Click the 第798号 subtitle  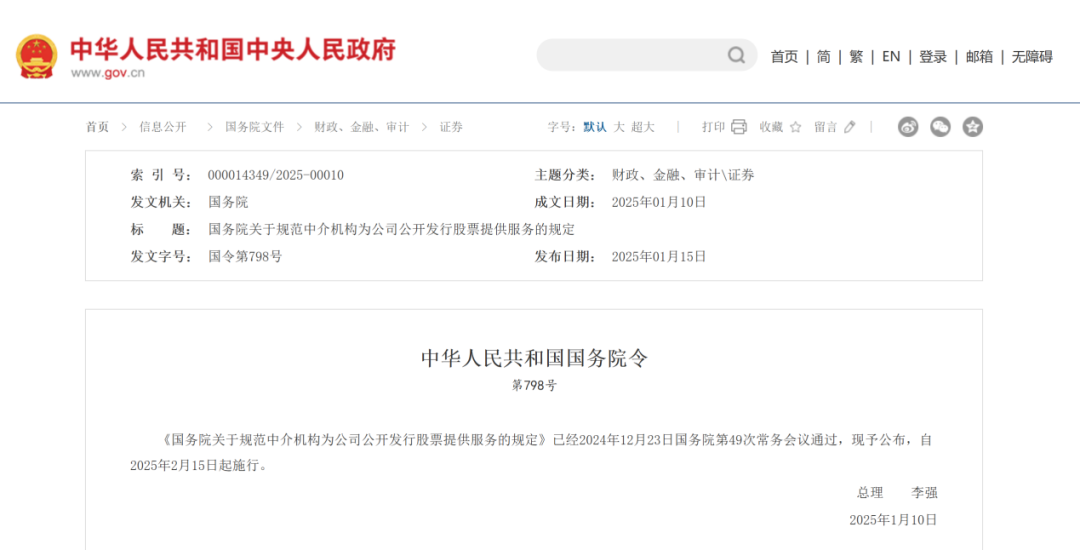534,385
